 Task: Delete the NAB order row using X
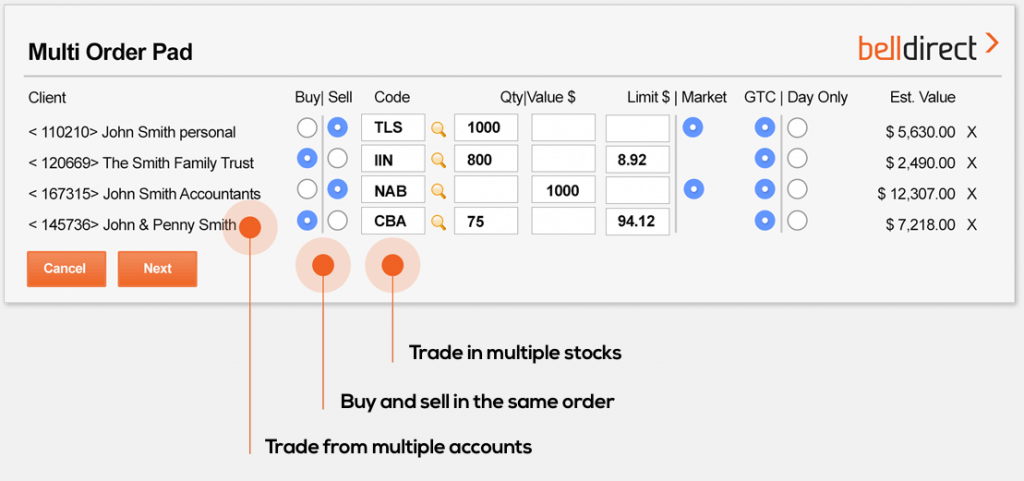(971, 193)
